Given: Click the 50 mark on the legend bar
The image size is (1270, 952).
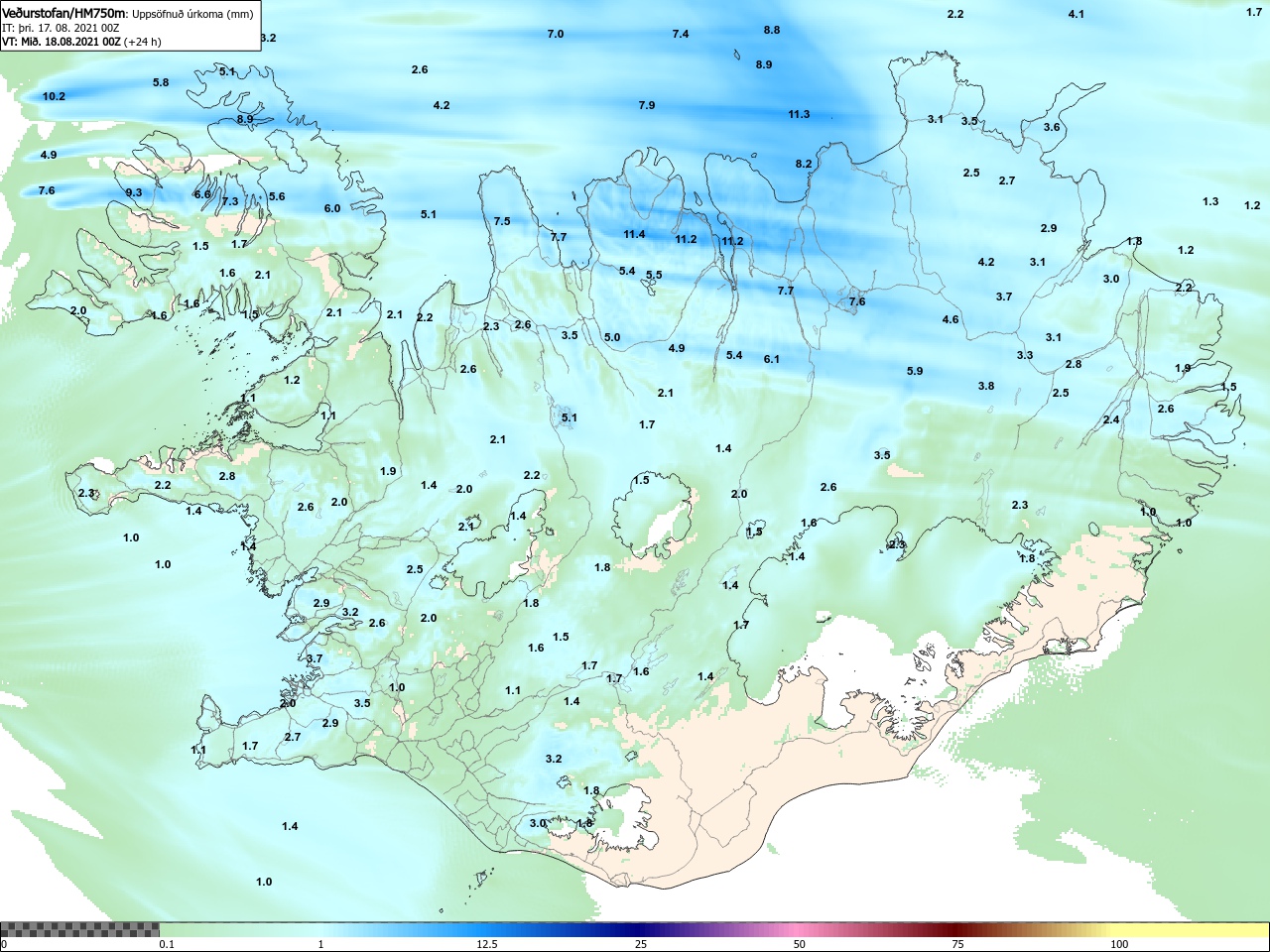Looking at the screenshot, I should [x=800, y=944].
